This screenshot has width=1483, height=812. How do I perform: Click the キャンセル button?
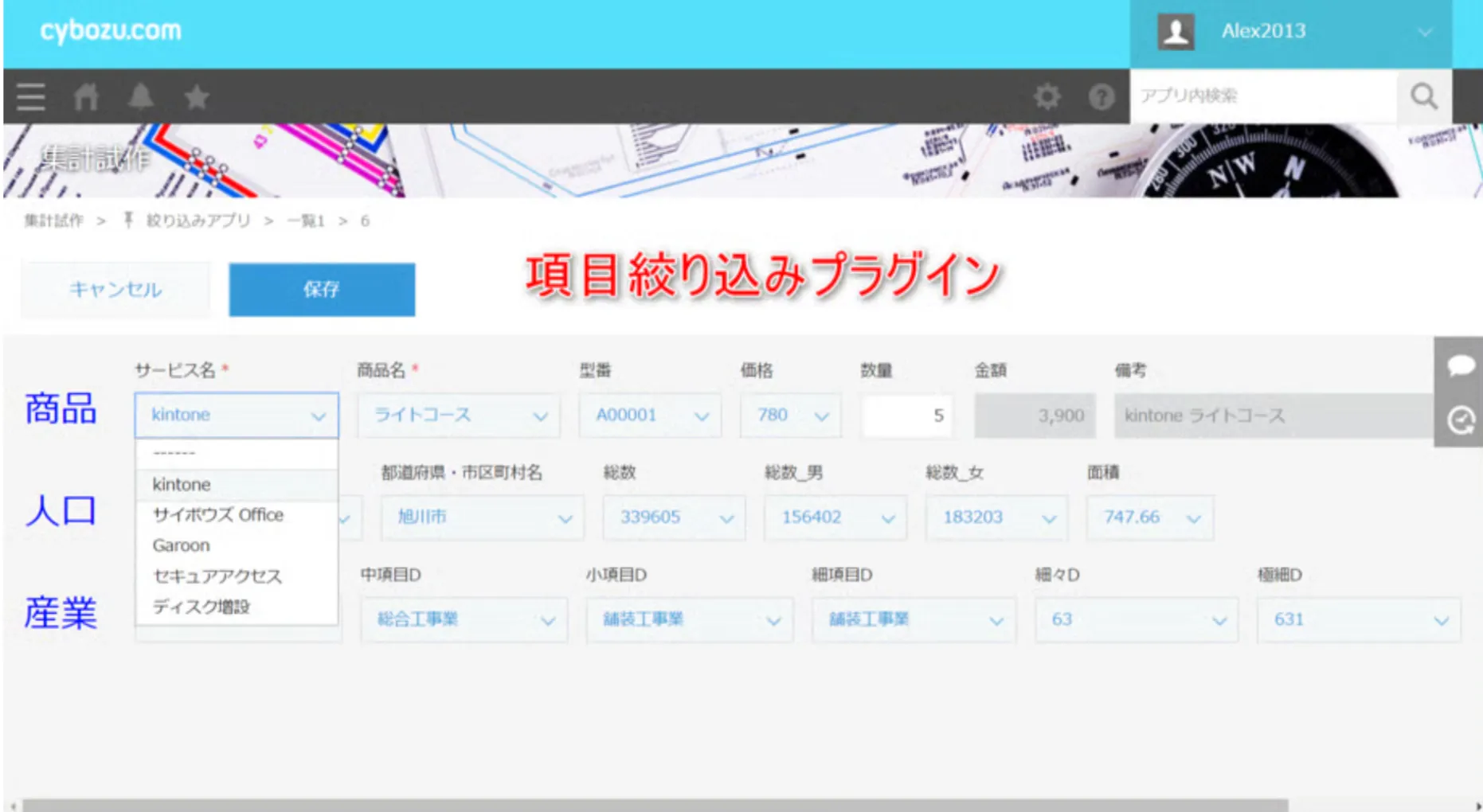115,290
